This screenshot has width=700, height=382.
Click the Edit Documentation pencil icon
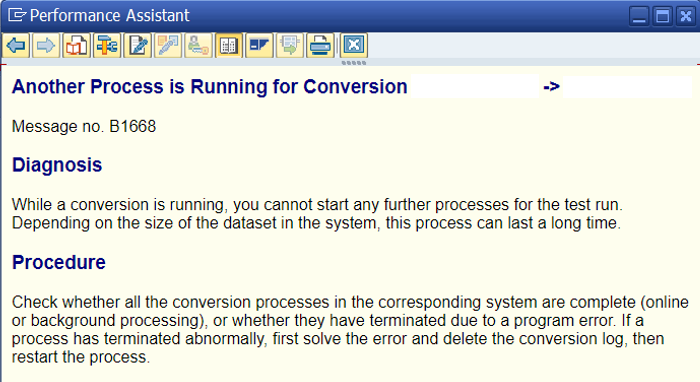click(138, 45)
